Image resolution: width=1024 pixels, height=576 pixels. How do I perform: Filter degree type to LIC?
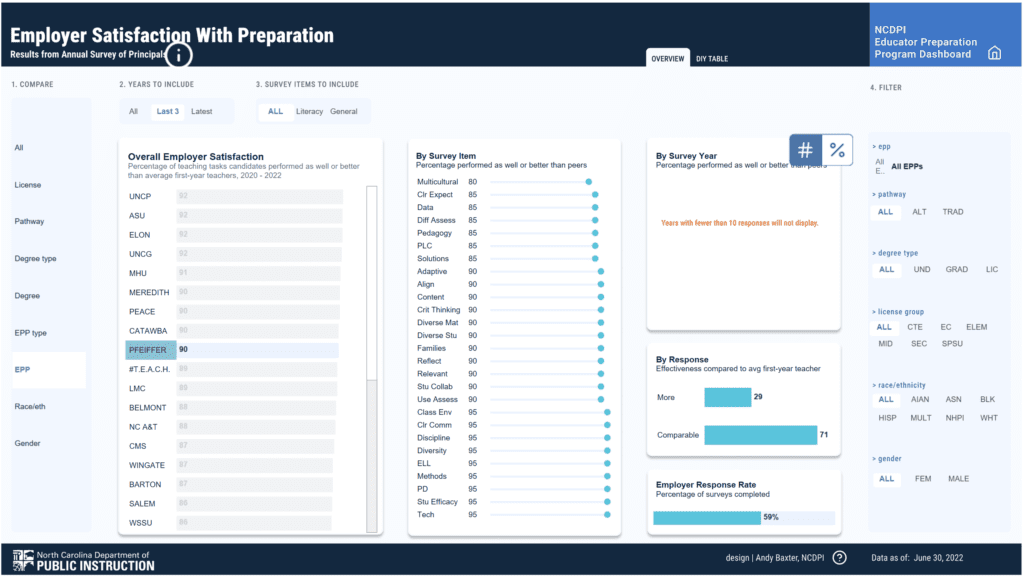pyautogui.click(x=992, y=269)
